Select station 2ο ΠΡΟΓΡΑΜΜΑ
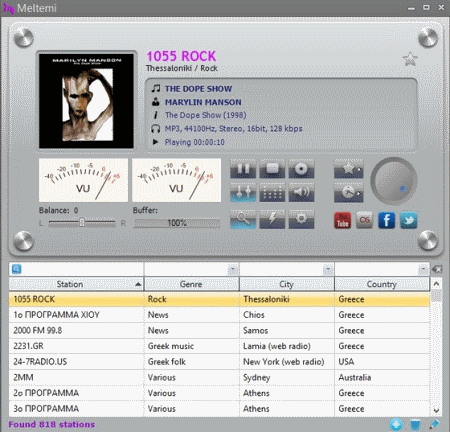The width and height of the screenshot is (450, 432). [219, 393]
